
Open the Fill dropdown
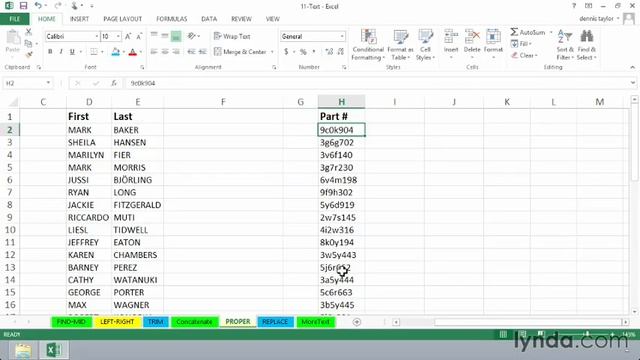click(x=521, y=44)
